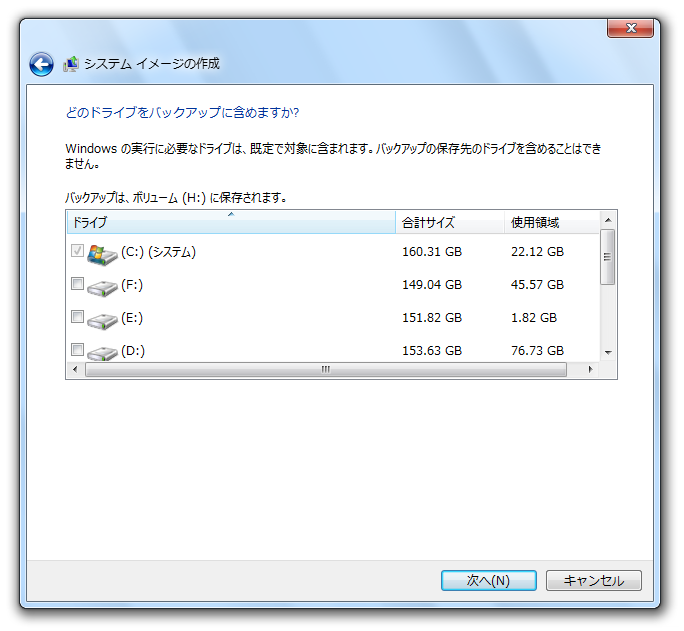This screenshot has height=631, width=684.
Task: Check the D: drive checkbox
Action: [x=77, y=349]
